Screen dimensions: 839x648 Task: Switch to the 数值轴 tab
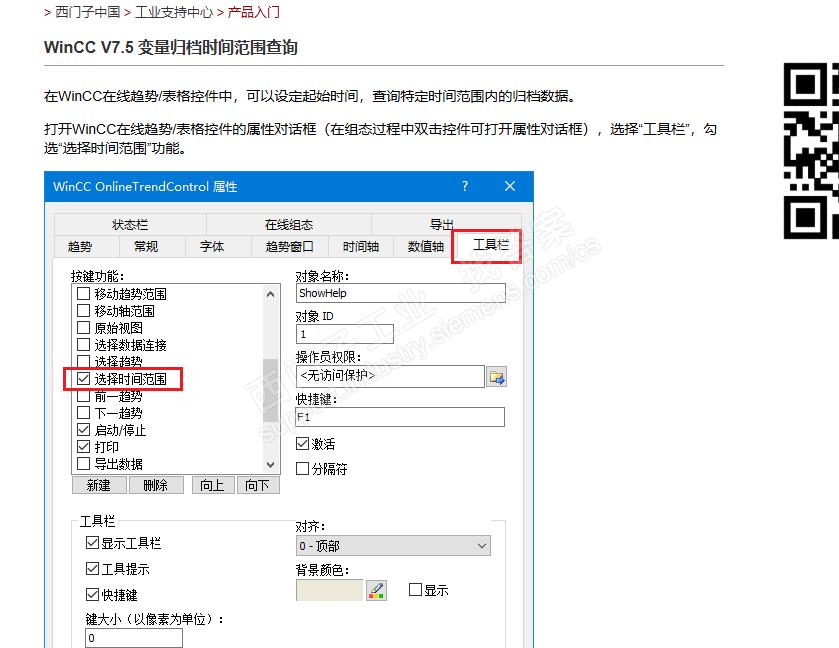(x=426, y=246)
